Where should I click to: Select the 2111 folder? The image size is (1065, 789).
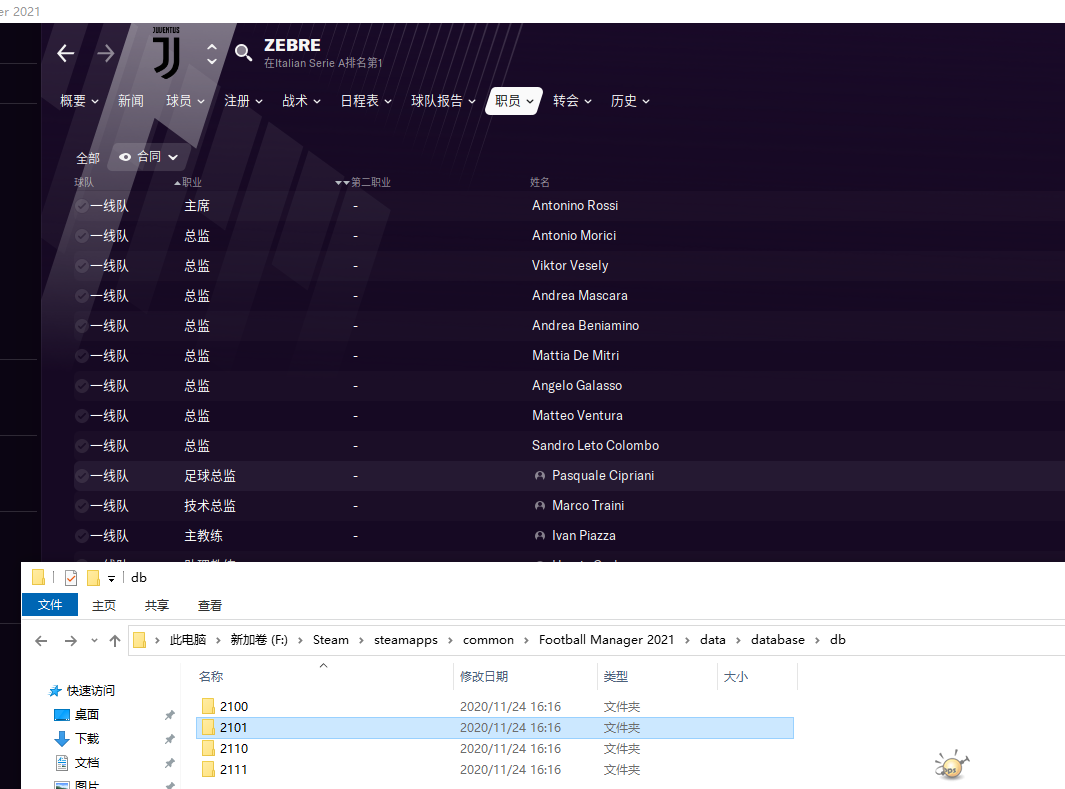click(x=233, y=770)
